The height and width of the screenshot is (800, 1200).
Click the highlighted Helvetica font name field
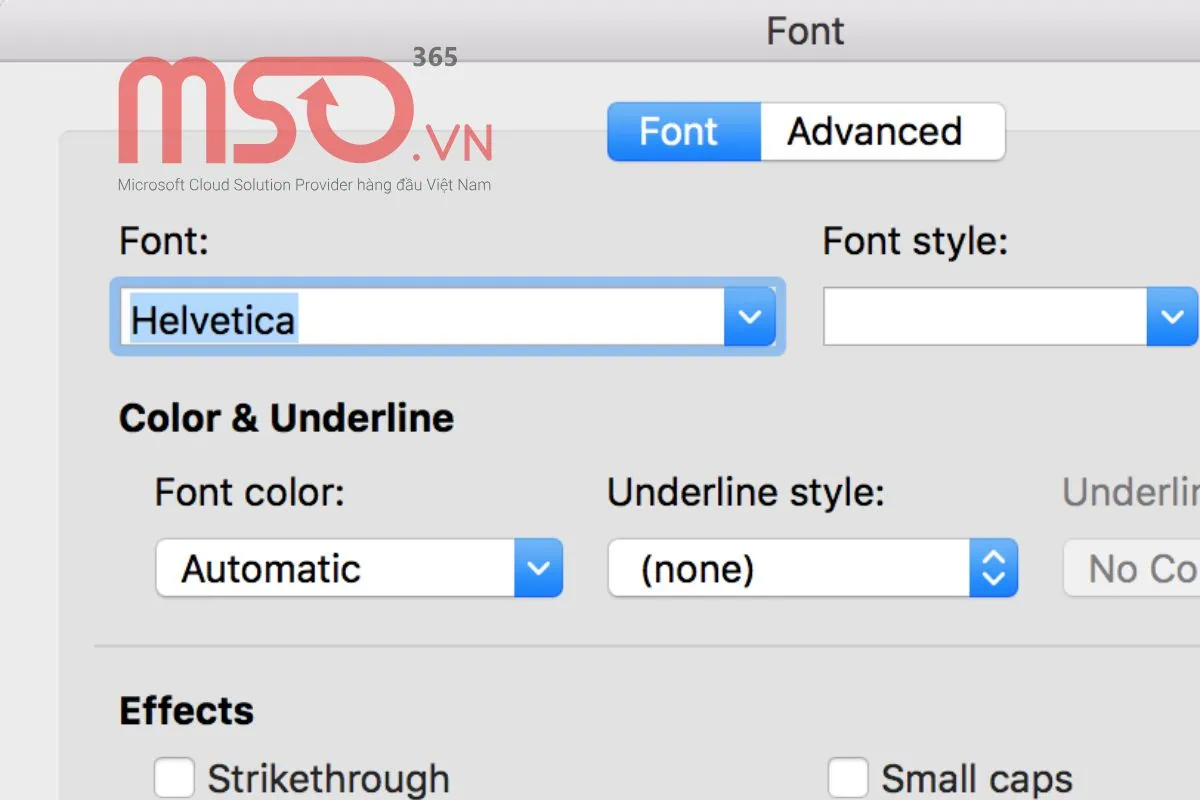[x=420, y=319]
